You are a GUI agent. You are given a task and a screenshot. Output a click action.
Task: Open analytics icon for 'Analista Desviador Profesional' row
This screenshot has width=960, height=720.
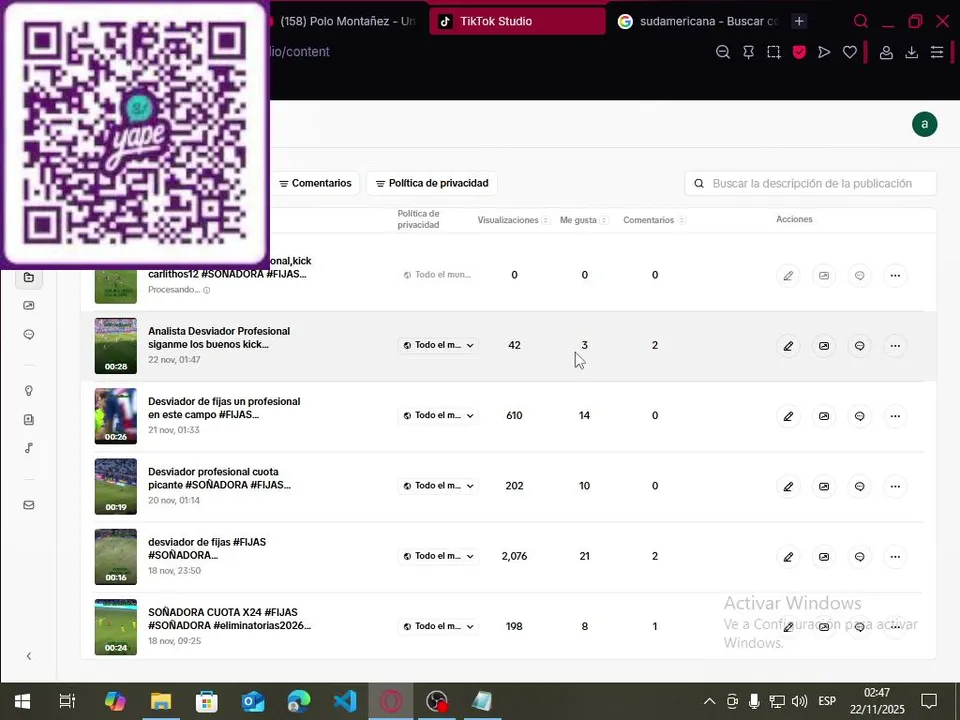tap(824, 346)
